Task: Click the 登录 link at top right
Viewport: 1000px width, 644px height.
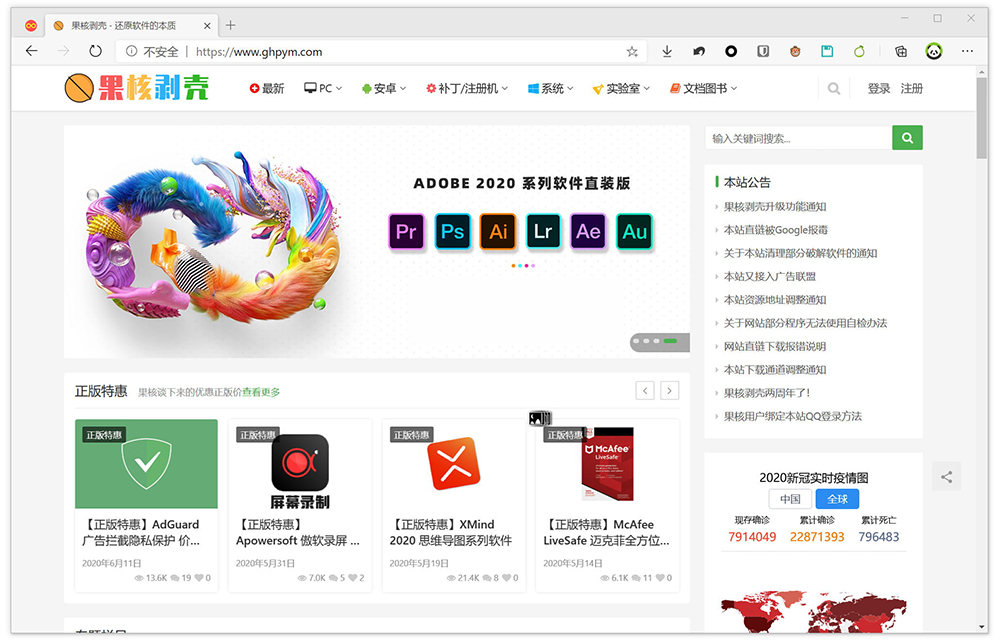Action: [878, 88]
